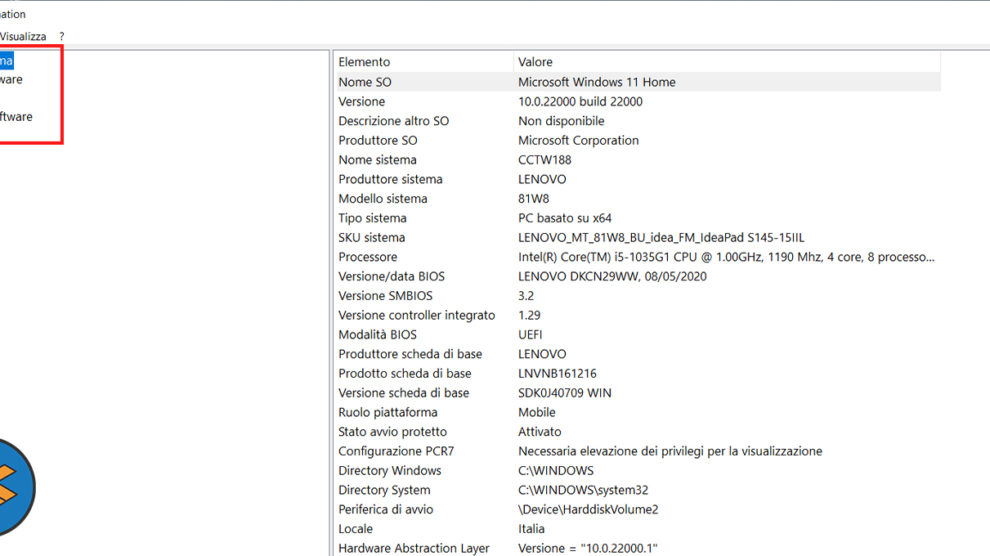Viewport: 990px width, 556px height.
Task: Select the Versione controller integrato row
Action: click(x=417, y=316)
